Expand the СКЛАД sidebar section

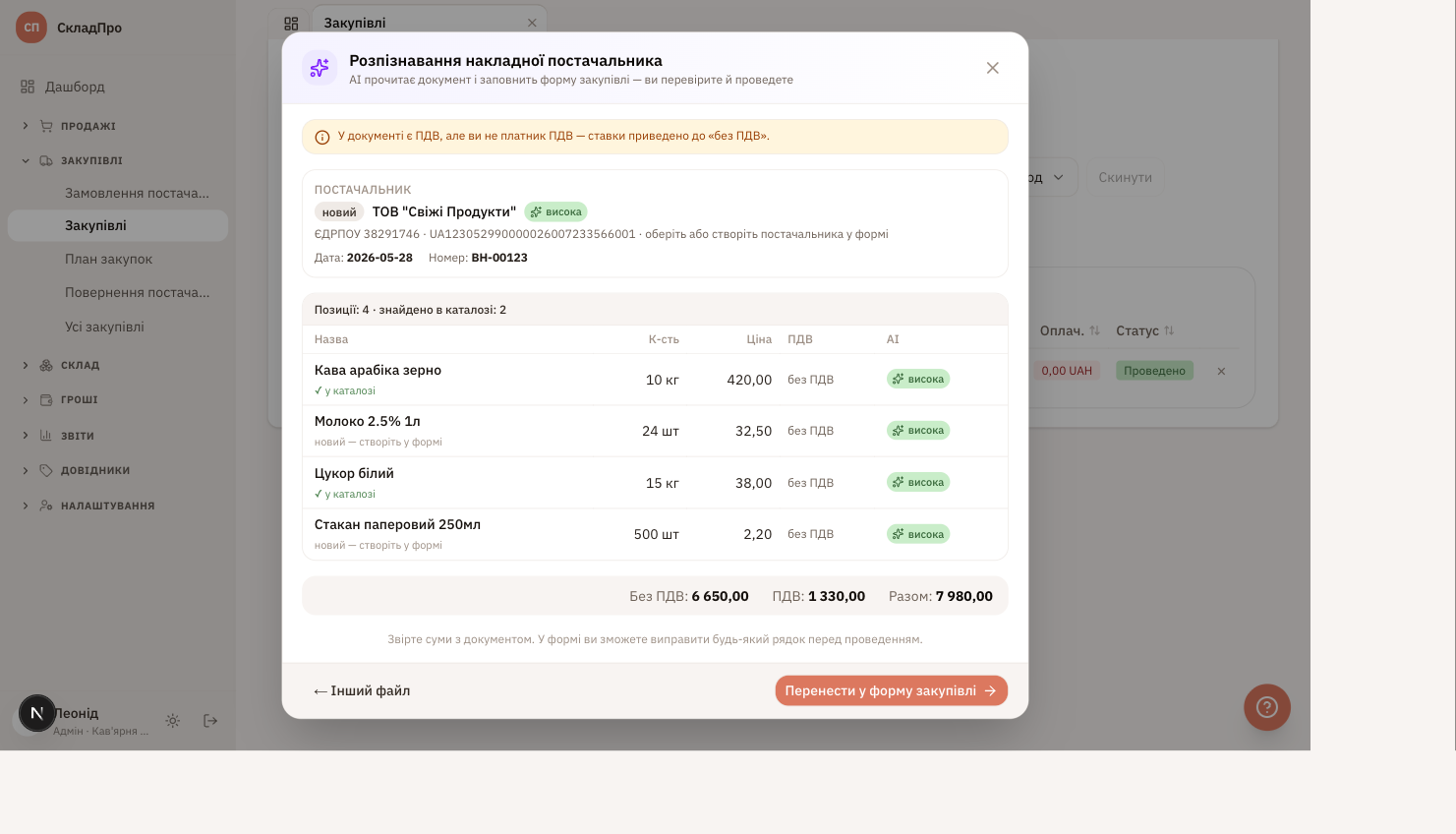click(118, 365)
